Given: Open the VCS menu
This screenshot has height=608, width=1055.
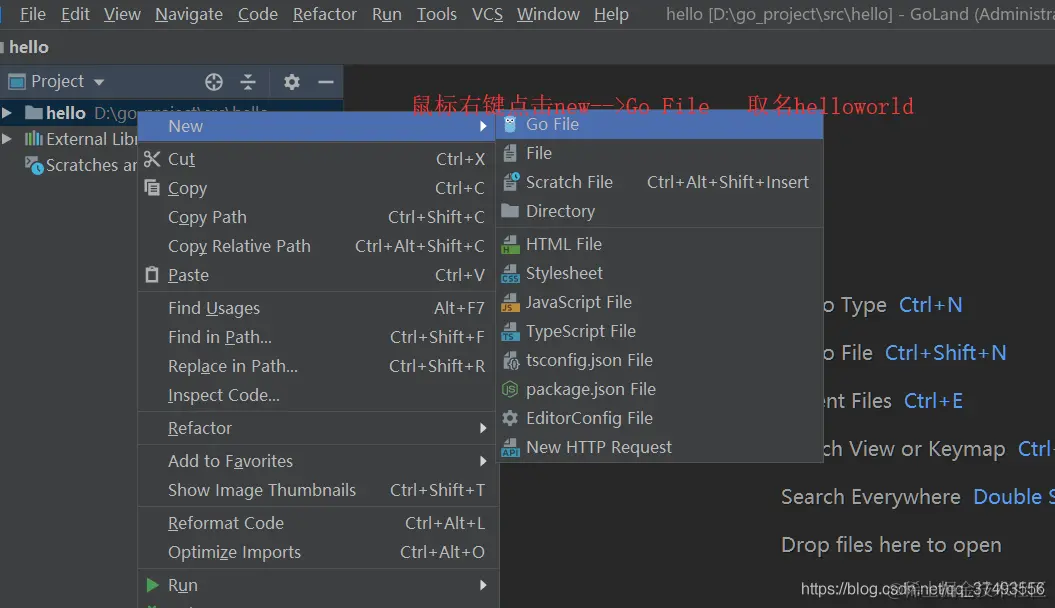Looking at the screenshot, I should [487, 14].
